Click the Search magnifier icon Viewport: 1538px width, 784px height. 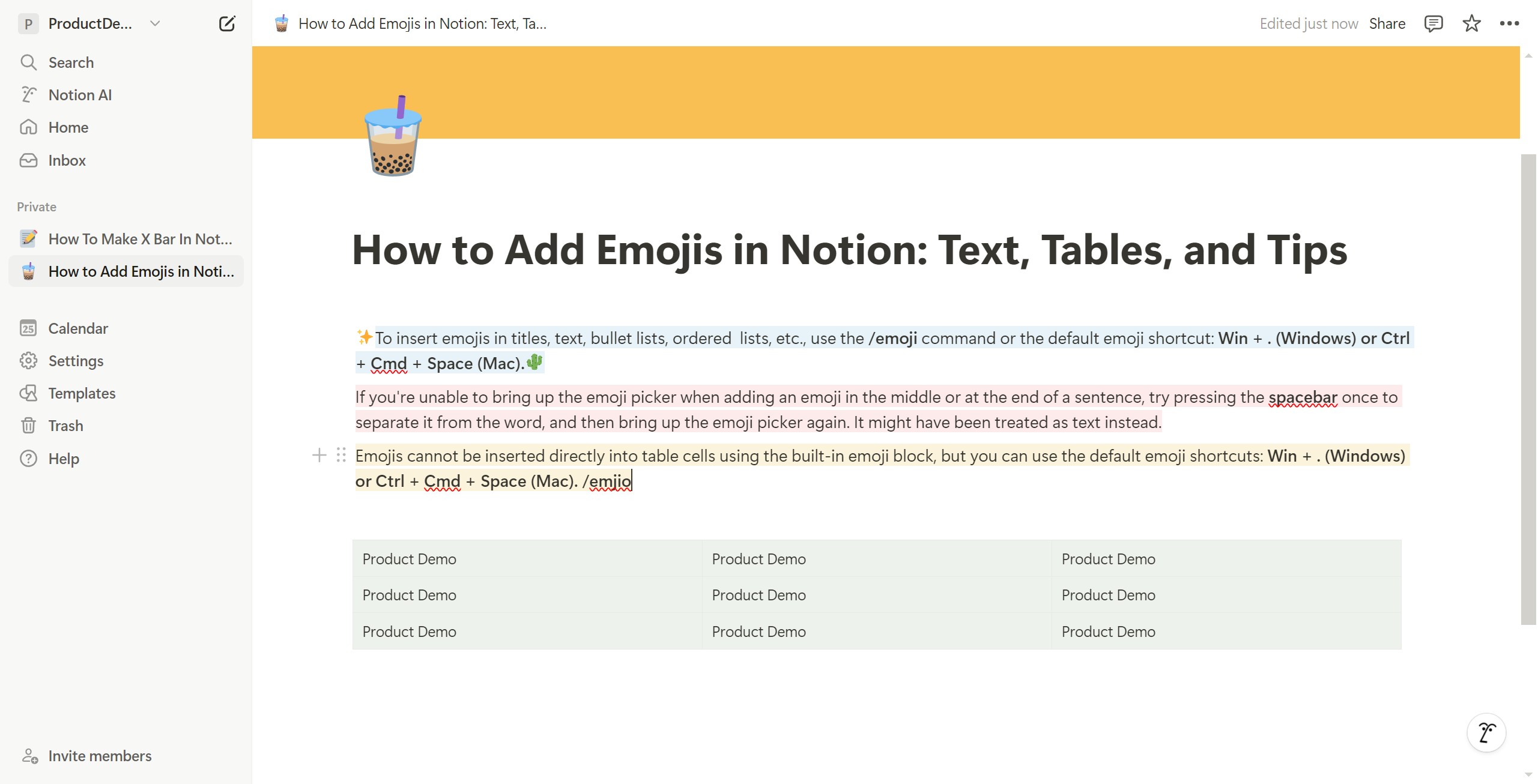pyautogui.click(x=28, y=62)
